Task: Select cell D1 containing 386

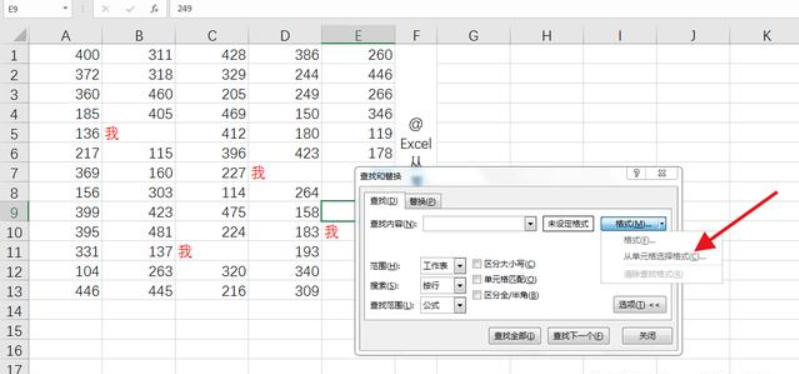Action: [285, 55]
